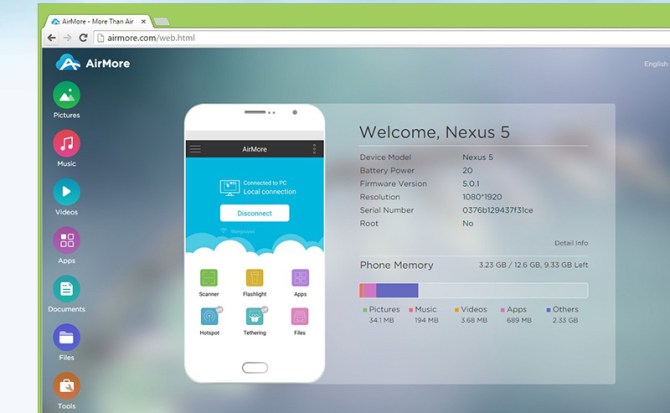
Task: Click the Welcome, Nexus 5 heading
Action: click(435, 132)
